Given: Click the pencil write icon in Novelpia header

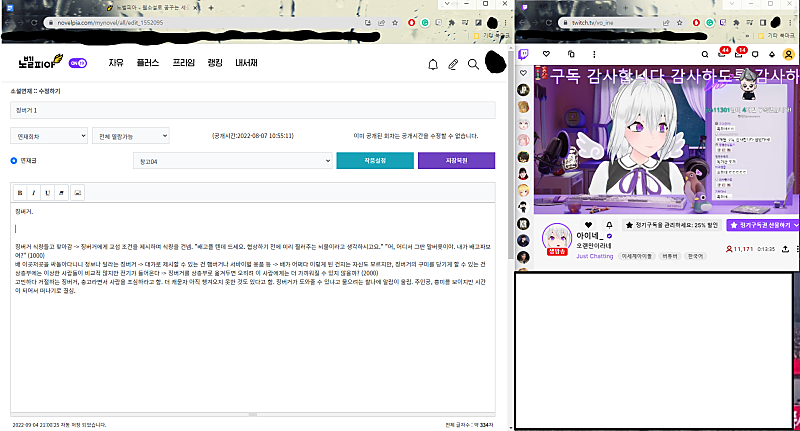Looking at the screenshot, I should click(453, 64).
